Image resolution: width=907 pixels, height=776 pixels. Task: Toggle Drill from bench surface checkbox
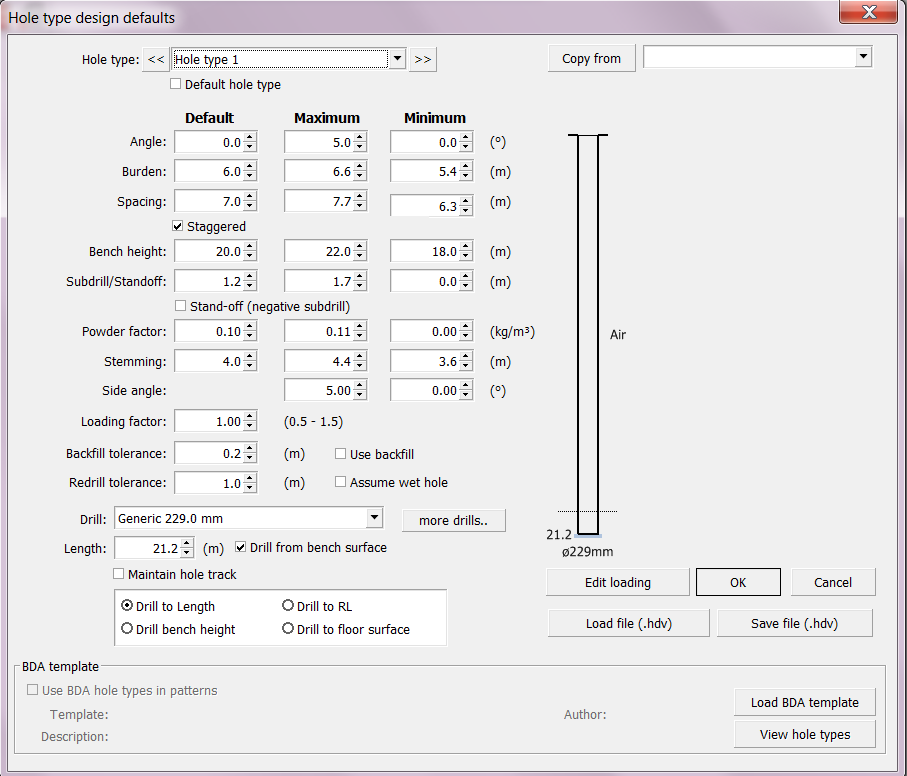tap(241, 547)
